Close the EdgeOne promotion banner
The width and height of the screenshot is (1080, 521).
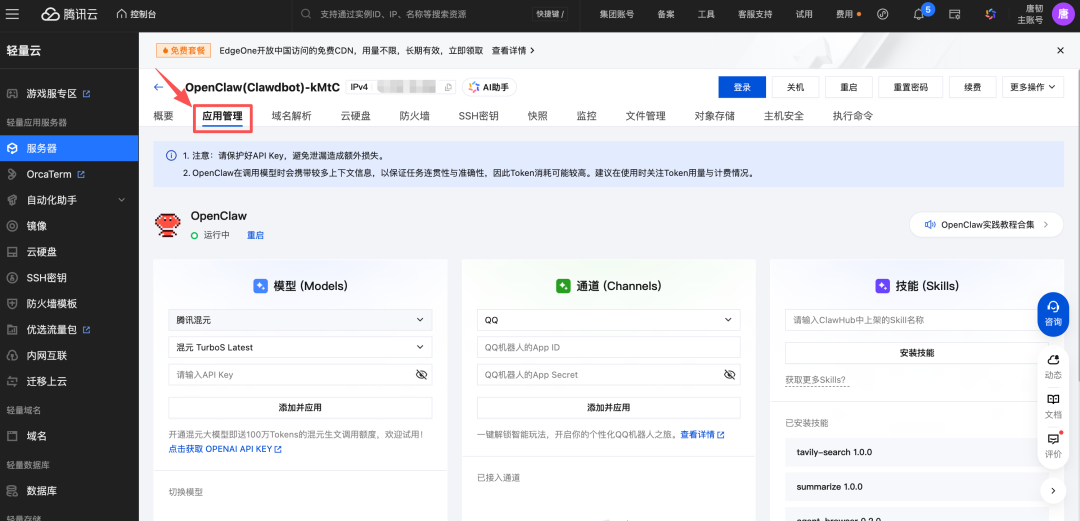[x=1061, y=50]
